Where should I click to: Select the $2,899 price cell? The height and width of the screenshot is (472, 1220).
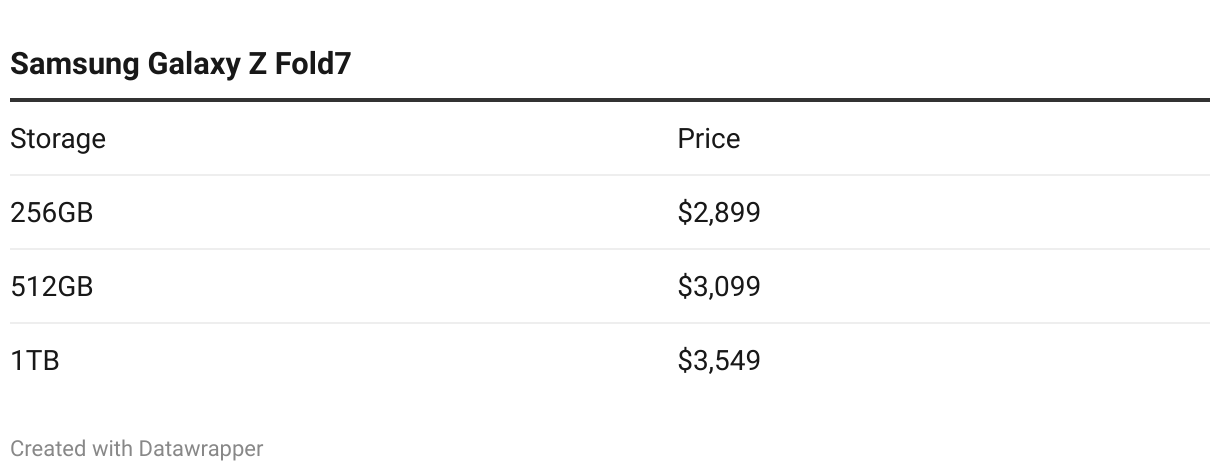click(719, 212)
